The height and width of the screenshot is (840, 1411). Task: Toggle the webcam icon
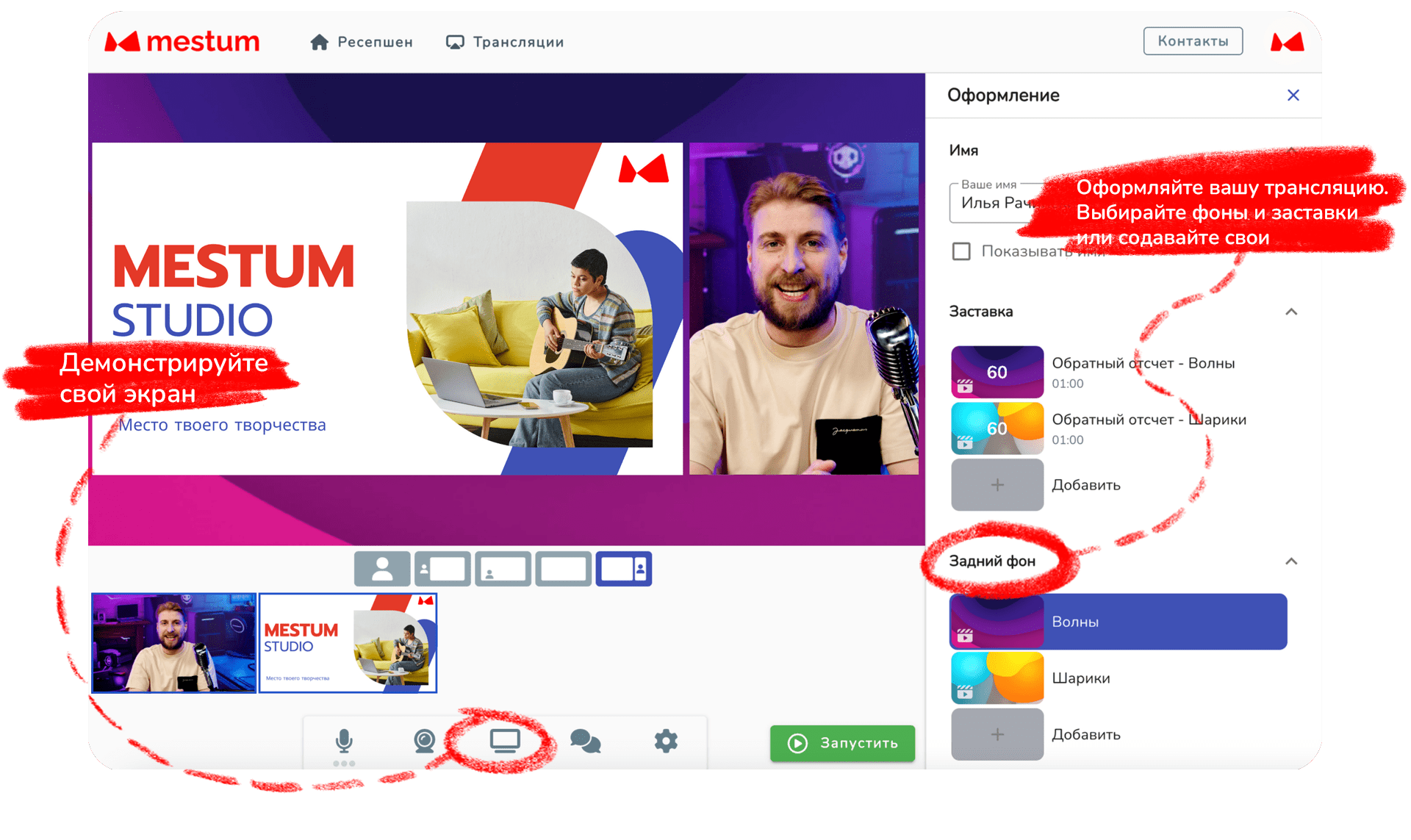click(425, 742)
